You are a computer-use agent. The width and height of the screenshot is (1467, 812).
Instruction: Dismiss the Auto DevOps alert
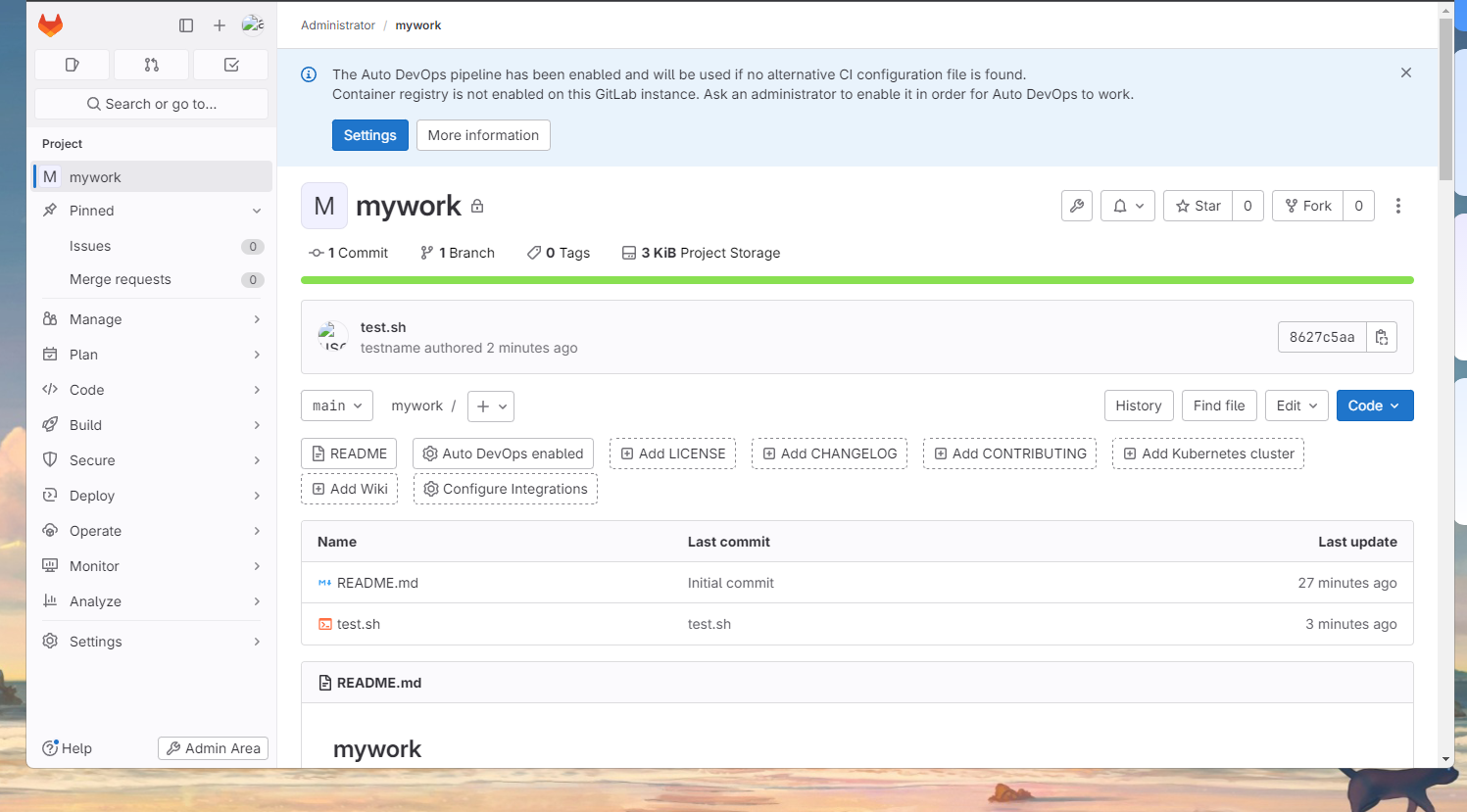tap(1406, 73)
